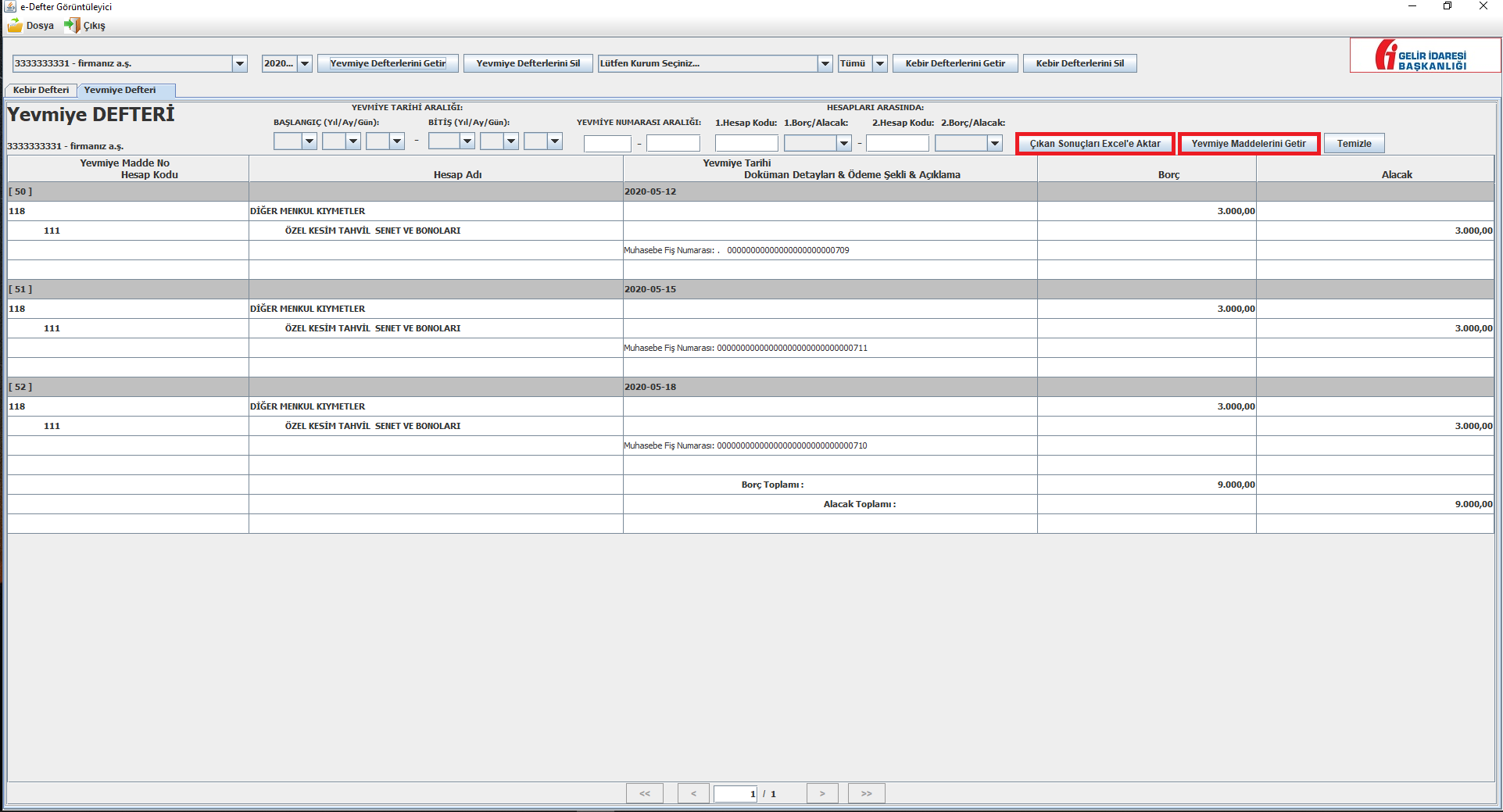This screenshot has width=1503, height=812.
Task: Click the Dosya folder icon
Action: pyautogui.click(x=15, y=26)
